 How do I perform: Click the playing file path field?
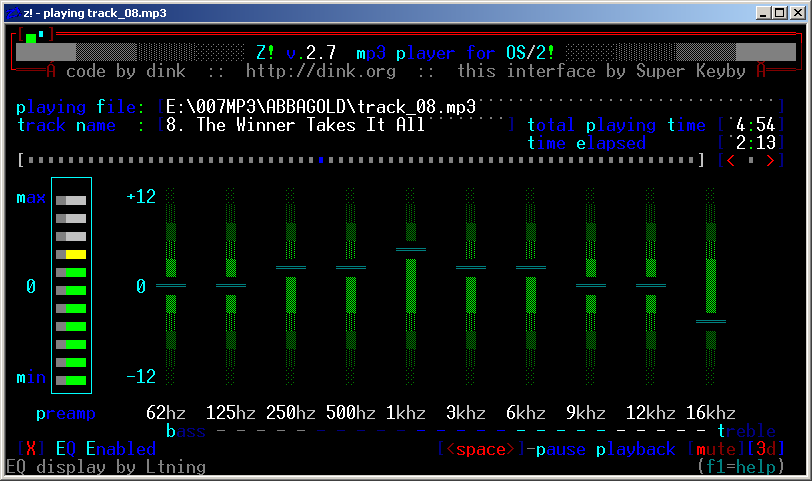[x=320, y=106]
